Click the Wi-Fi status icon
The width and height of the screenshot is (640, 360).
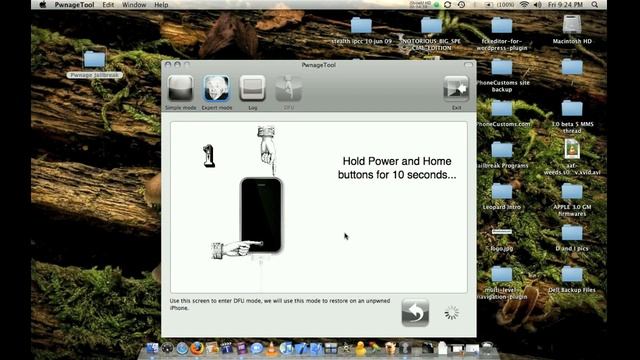click(x=524, y=5)
